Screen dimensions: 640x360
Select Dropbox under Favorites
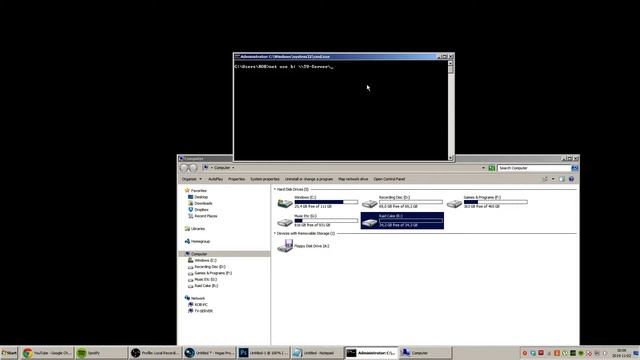[x=201, y=210]
